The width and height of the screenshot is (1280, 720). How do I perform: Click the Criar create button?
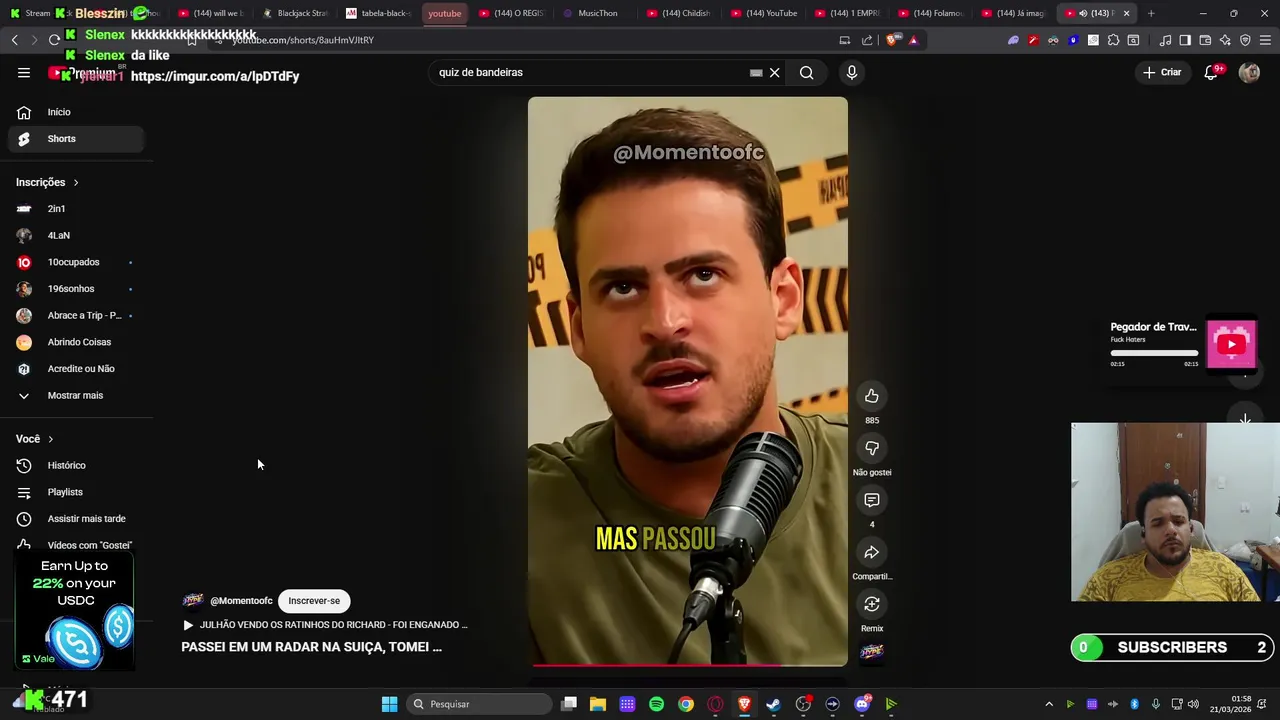tap(1162, 72)
